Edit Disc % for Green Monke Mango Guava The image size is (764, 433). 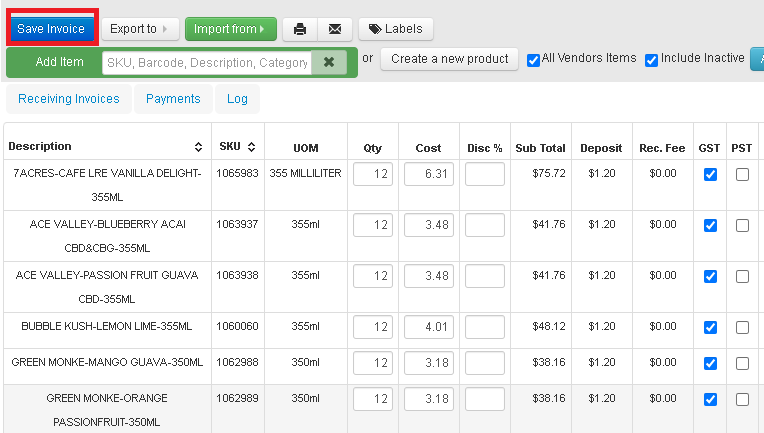tap(485, 363)
